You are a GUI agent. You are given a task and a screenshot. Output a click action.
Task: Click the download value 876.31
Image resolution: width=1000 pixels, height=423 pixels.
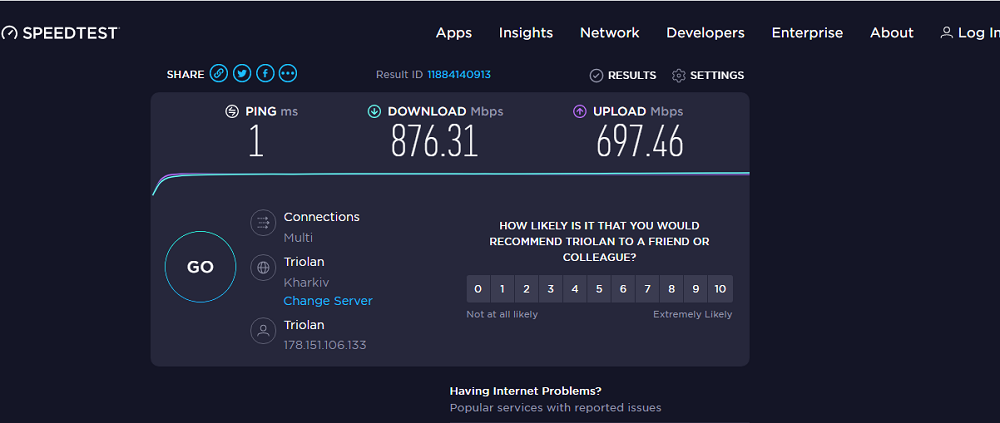(435, 140)
